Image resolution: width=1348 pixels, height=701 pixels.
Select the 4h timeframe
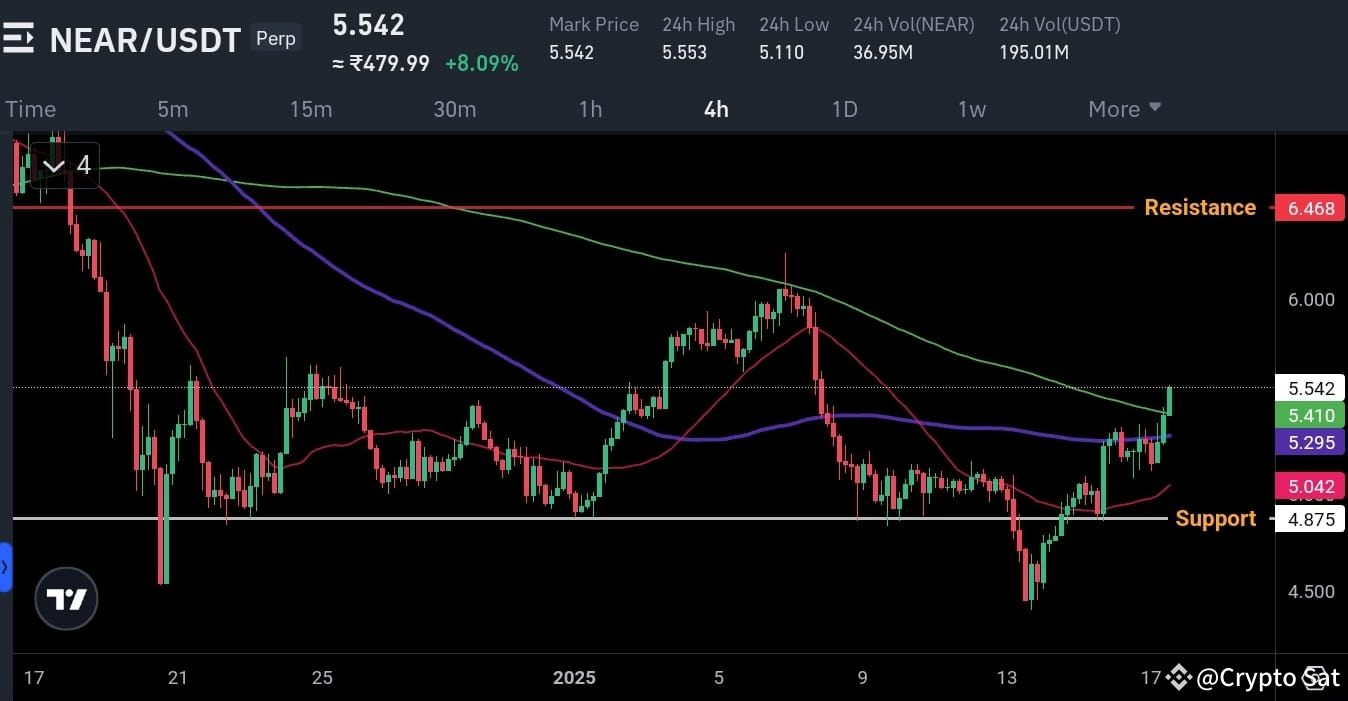[716, 109]
